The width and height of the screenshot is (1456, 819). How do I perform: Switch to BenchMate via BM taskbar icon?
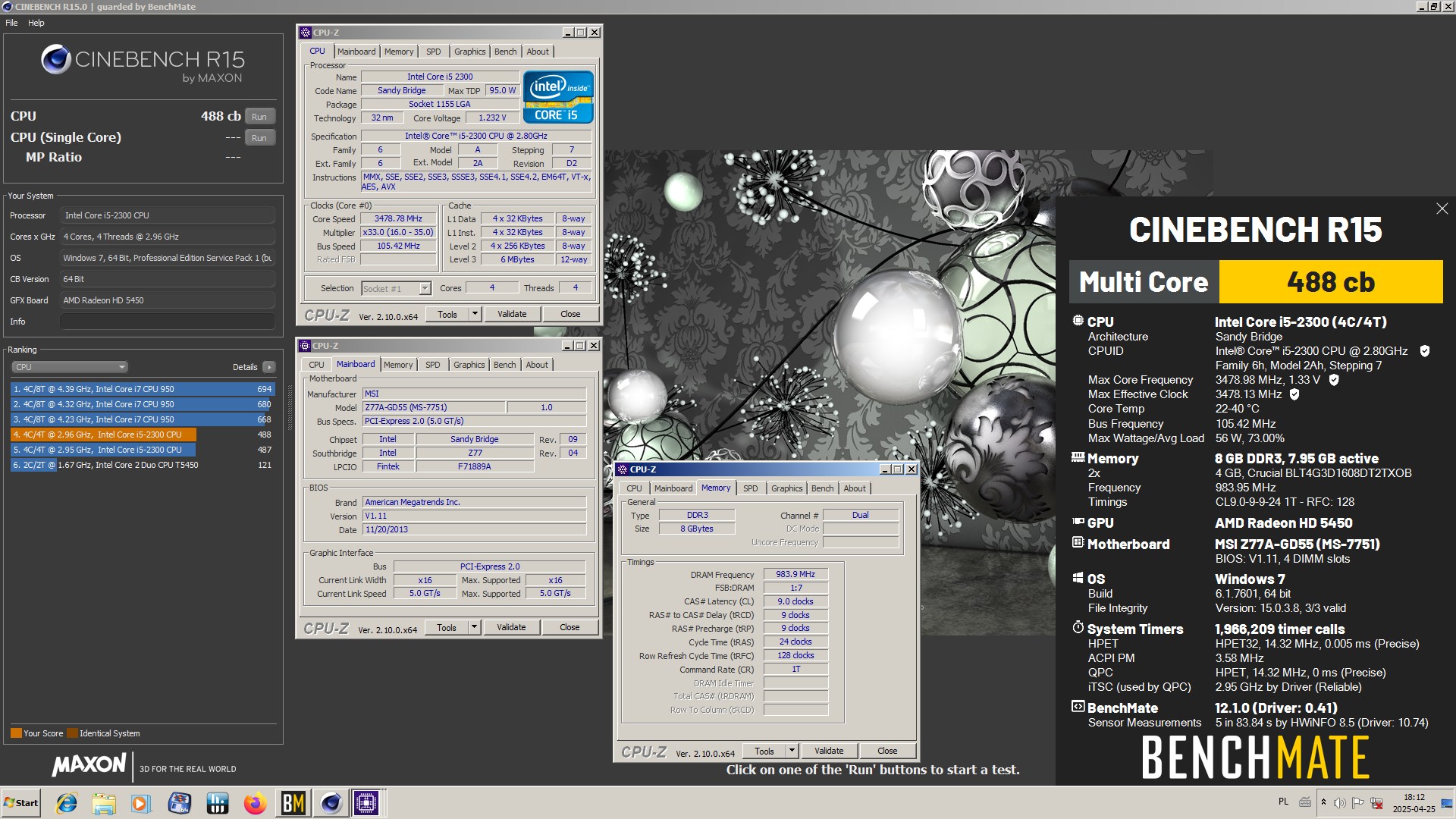point(293,803)
